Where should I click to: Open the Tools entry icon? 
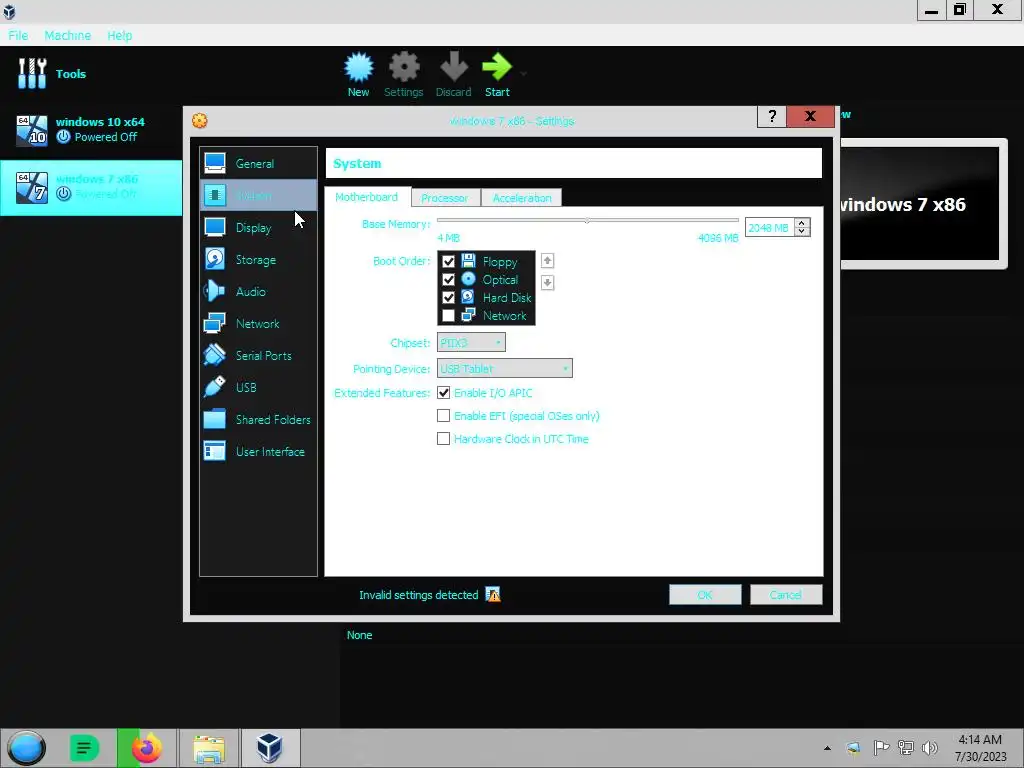32,73
